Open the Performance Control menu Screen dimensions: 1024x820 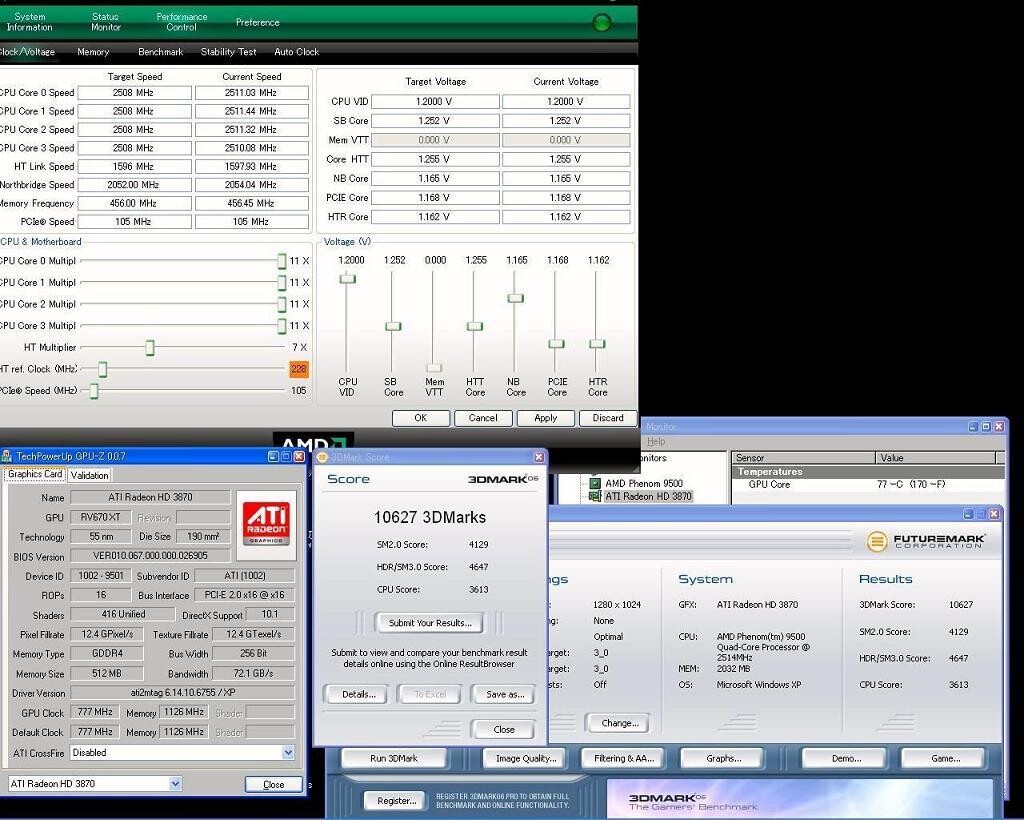click(182, 22)
